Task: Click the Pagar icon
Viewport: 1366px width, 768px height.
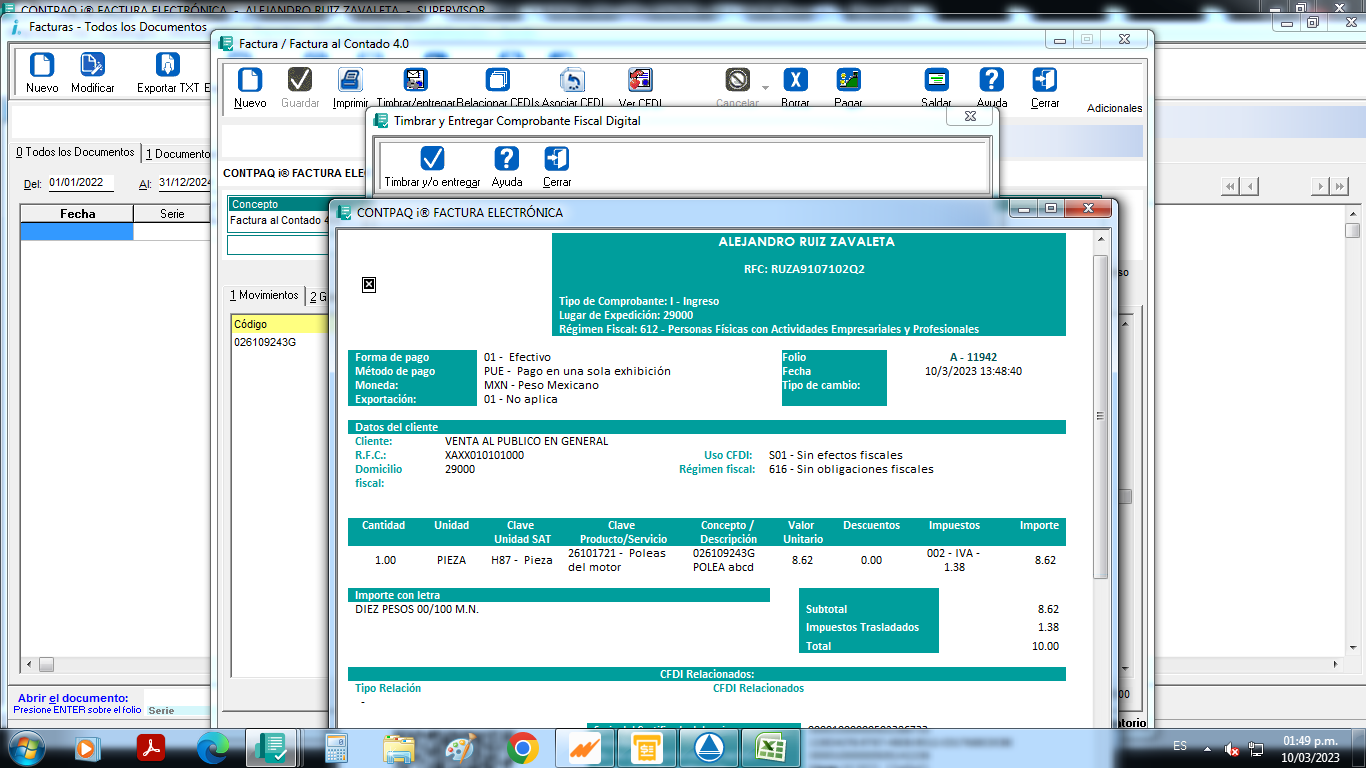Action: pyautogui.click(x=848, y=80)
